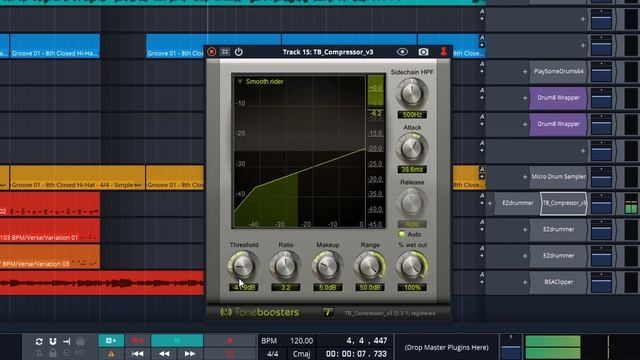Click the large teal play button
Image resolution: width=640 pixels, height=360 pixels.
tap(177, 340)
